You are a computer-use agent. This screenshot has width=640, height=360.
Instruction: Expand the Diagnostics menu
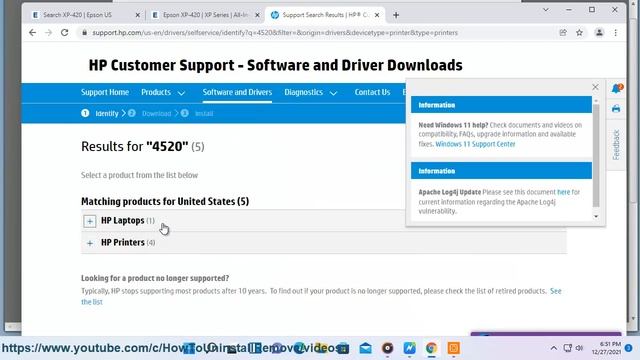pos(311,92)
